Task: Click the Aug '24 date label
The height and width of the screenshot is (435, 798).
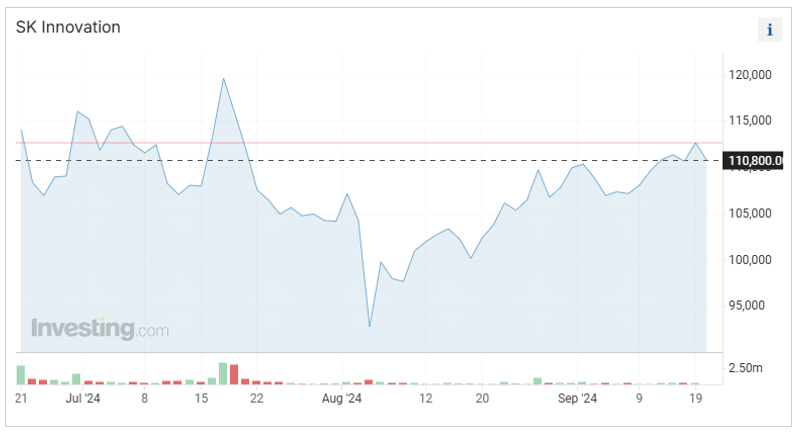Action: 343,398
